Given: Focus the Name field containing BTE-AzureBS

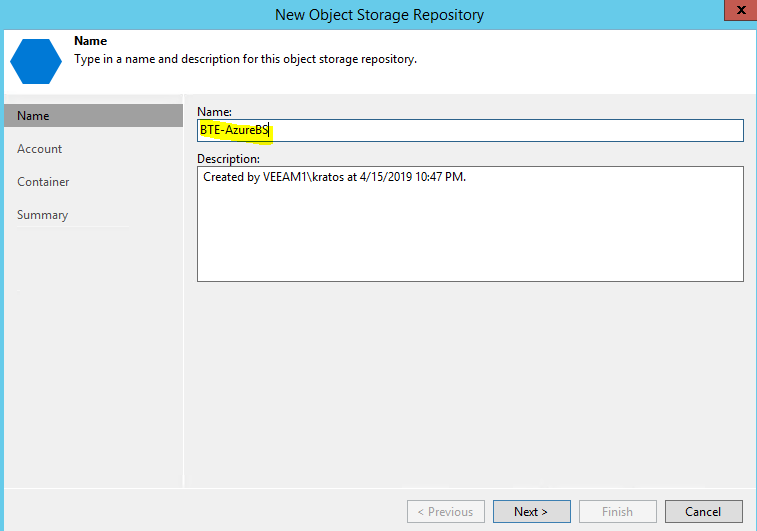Looking at the screenshot, I should pyautogui.click(x=470, y=130).
